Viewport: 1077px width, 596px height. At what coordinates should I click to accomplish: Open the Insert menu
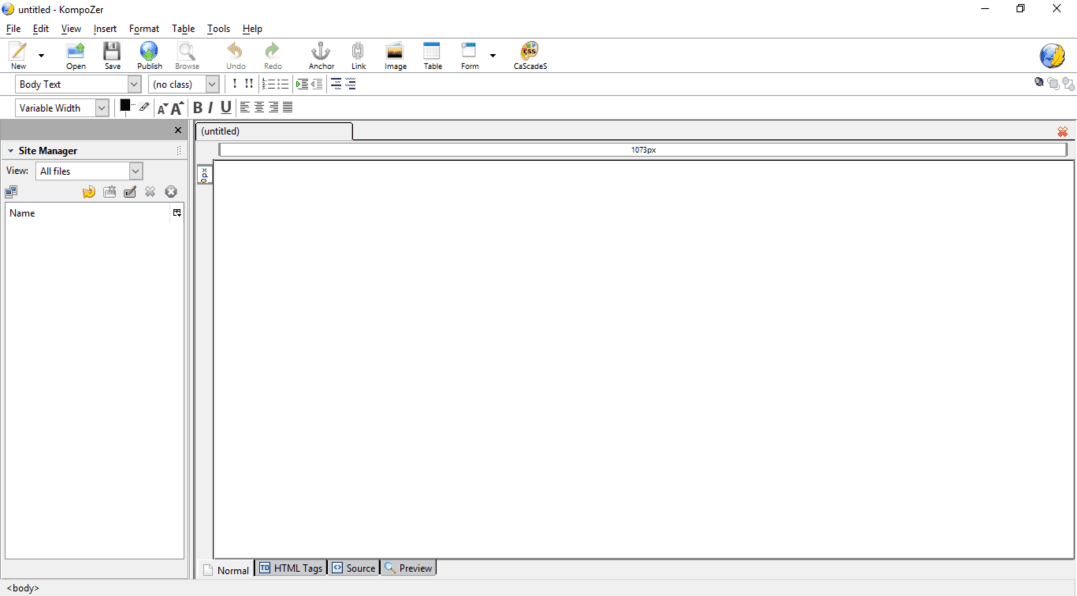coord(105,29)
